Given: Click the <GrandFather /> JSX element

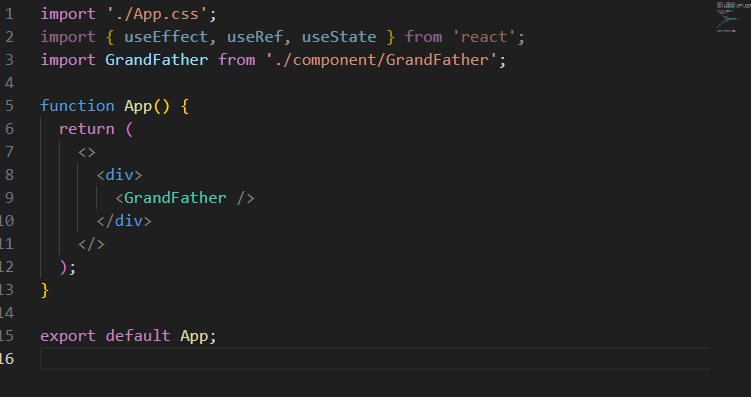Looking at the screenshot, I should pos(185,198).
